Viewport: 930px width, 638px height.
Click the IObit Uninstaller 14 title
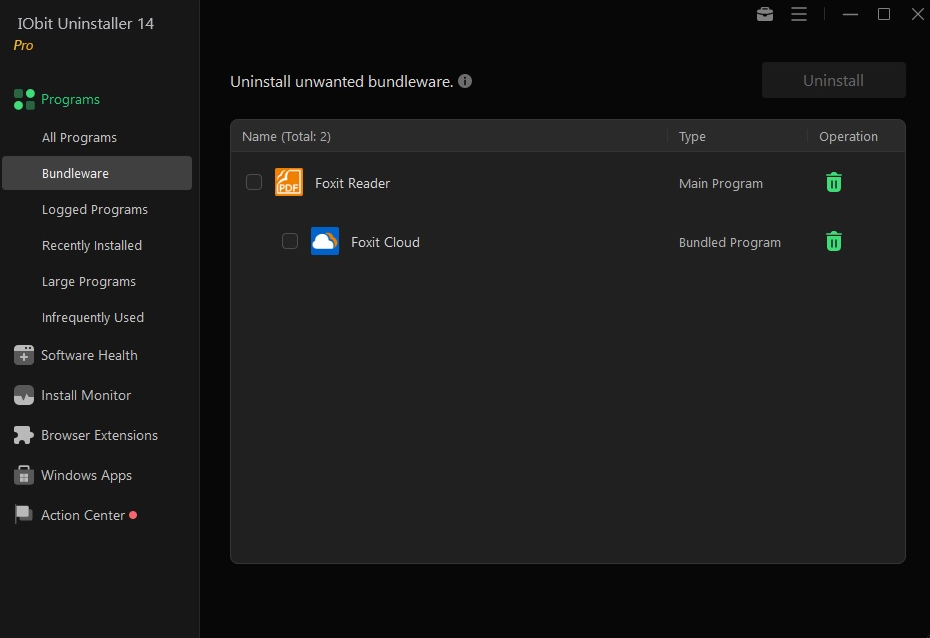85,24
